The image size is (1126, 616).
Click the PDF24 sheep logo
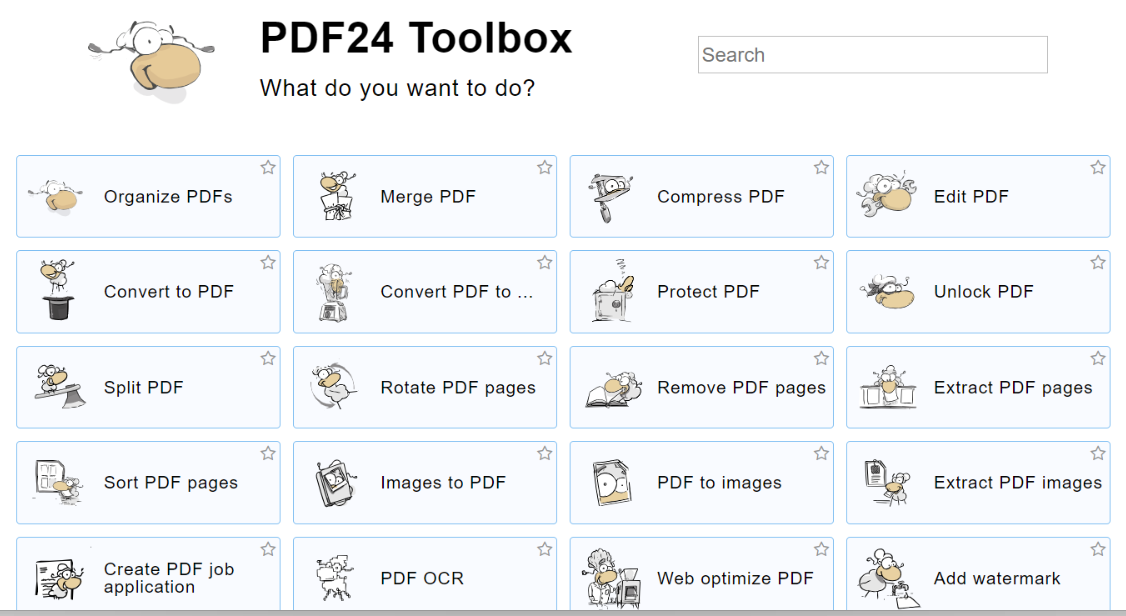pyautogui.click(x=152, y=60)
